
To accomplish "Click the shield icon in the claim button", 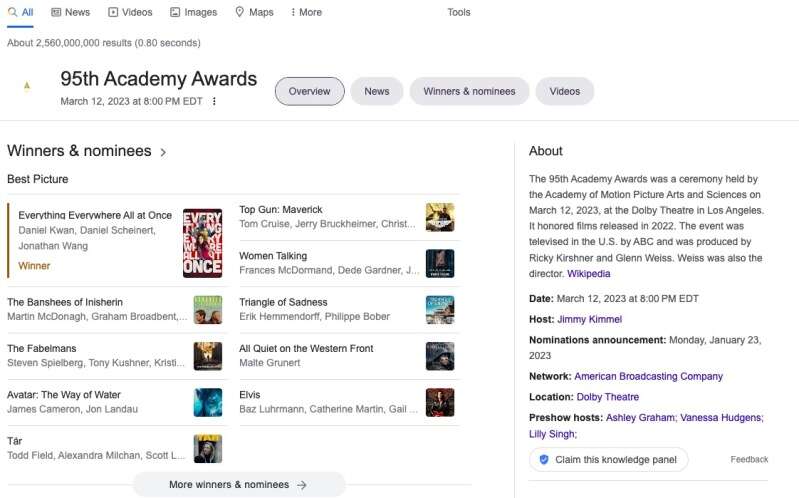I will point(544,460).
